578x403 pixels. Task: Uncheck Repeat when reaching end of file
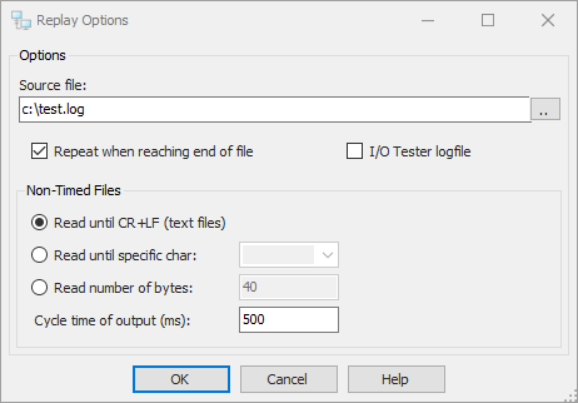(x=39, y=151)
